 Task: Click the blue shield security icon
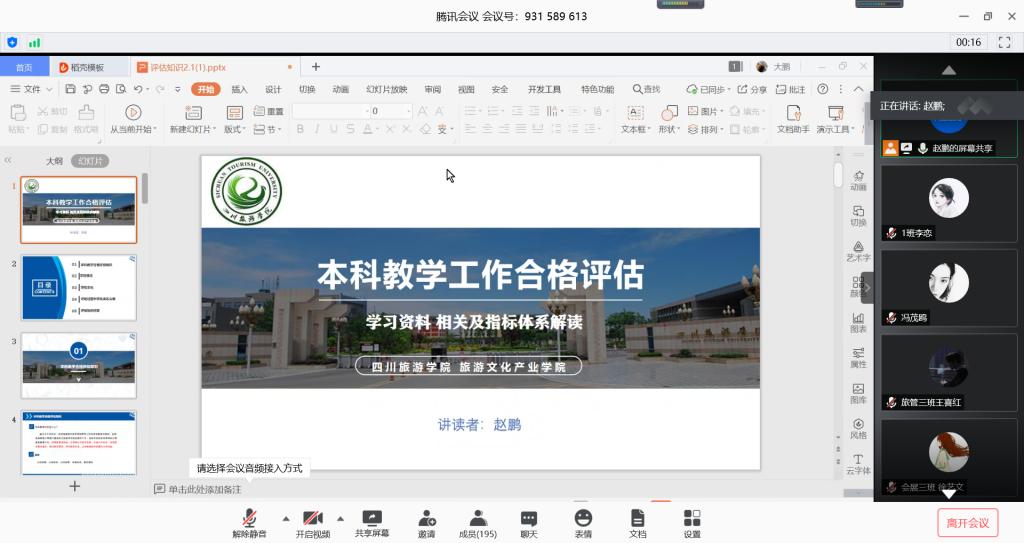(12, 42)
